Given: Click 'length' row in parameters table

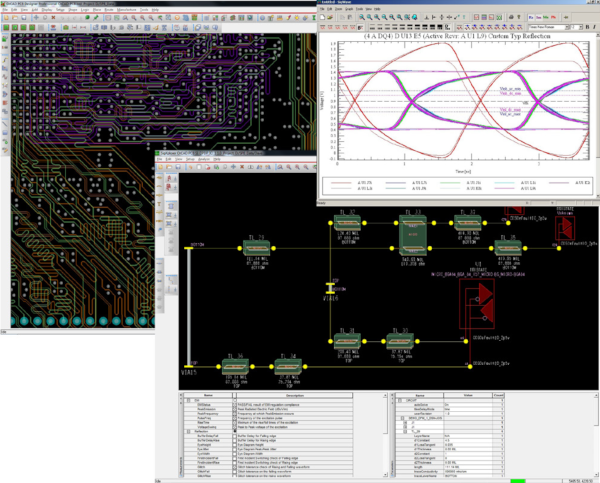Looking at the screenshot, I should (x=450, y=467).
